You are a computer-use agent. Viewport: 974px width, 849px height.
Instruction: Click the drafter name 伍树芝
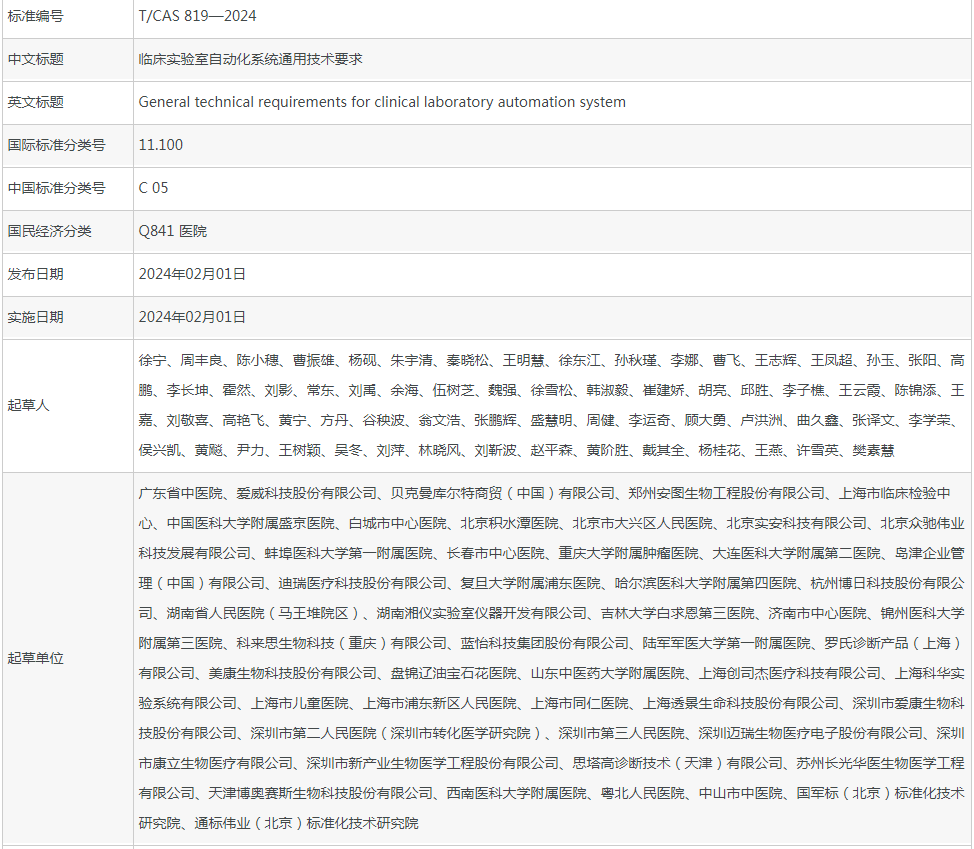[x=453, y=391]
